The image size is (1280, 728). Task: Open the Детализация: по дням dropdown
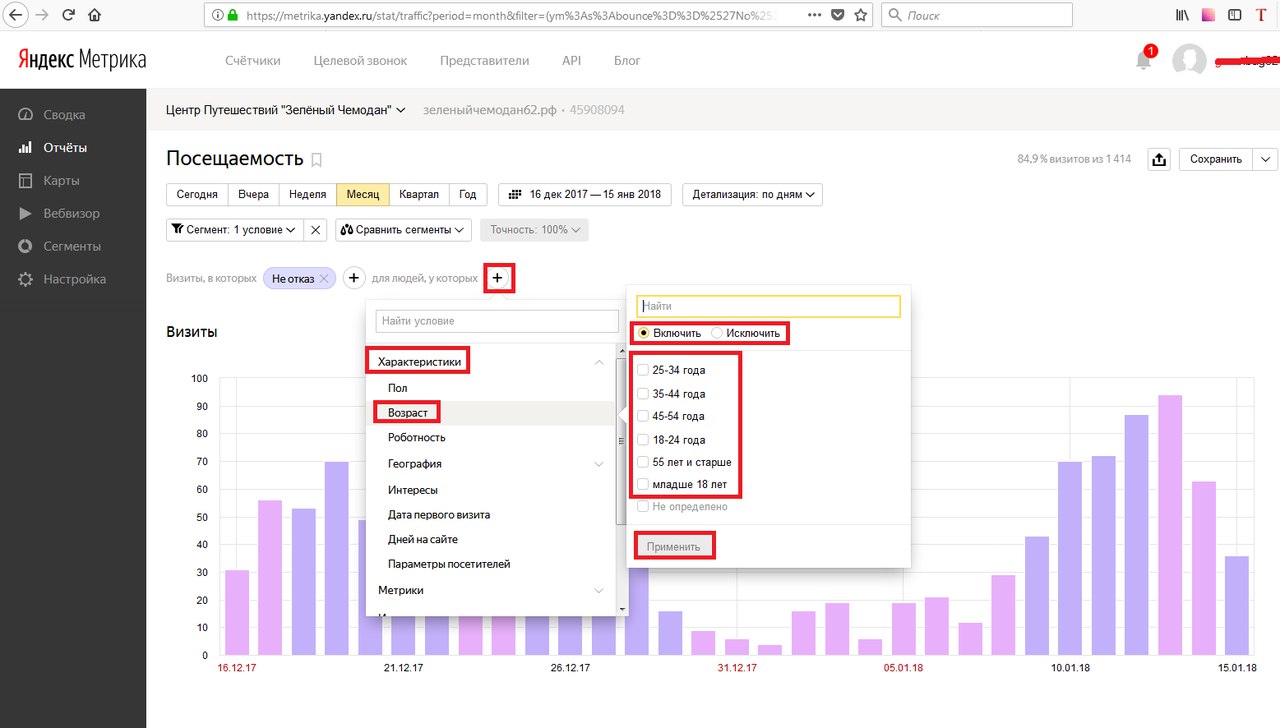[x=752, y=194]
